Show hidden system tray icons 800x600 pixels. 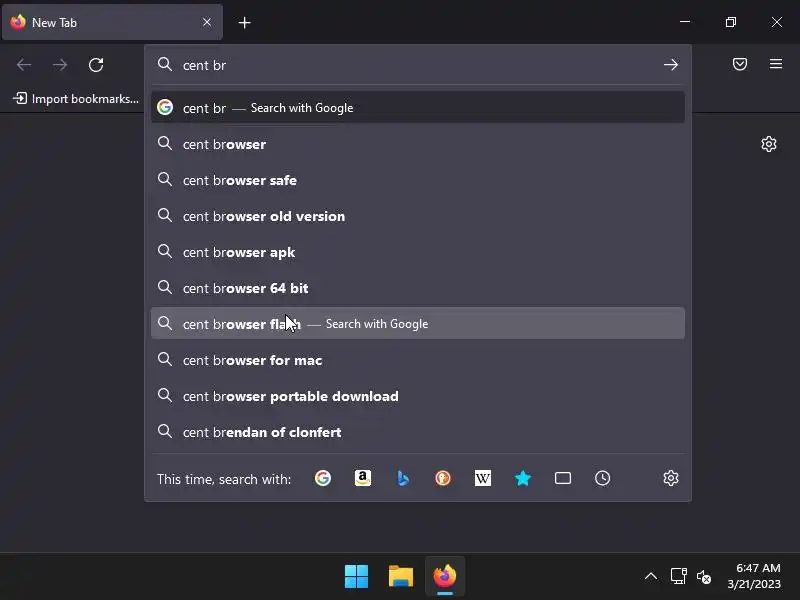(x=651, y=577)
